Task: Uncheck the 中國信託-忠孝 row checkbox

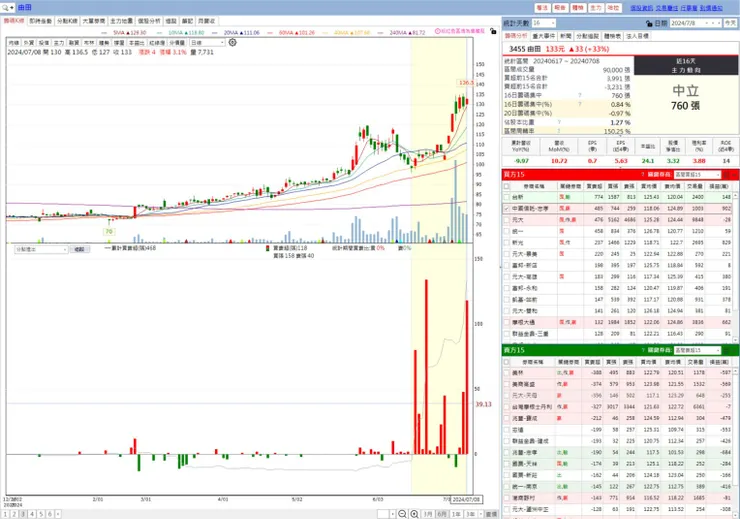Action: (506, 209)
